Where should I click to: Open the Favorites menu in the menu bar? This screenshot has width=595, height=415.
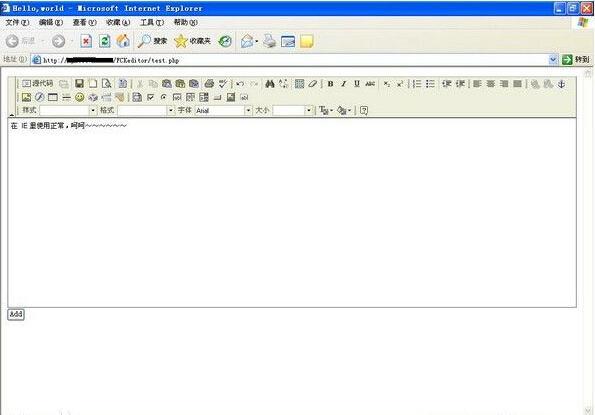pyautogui.click(x=118, y=22)
